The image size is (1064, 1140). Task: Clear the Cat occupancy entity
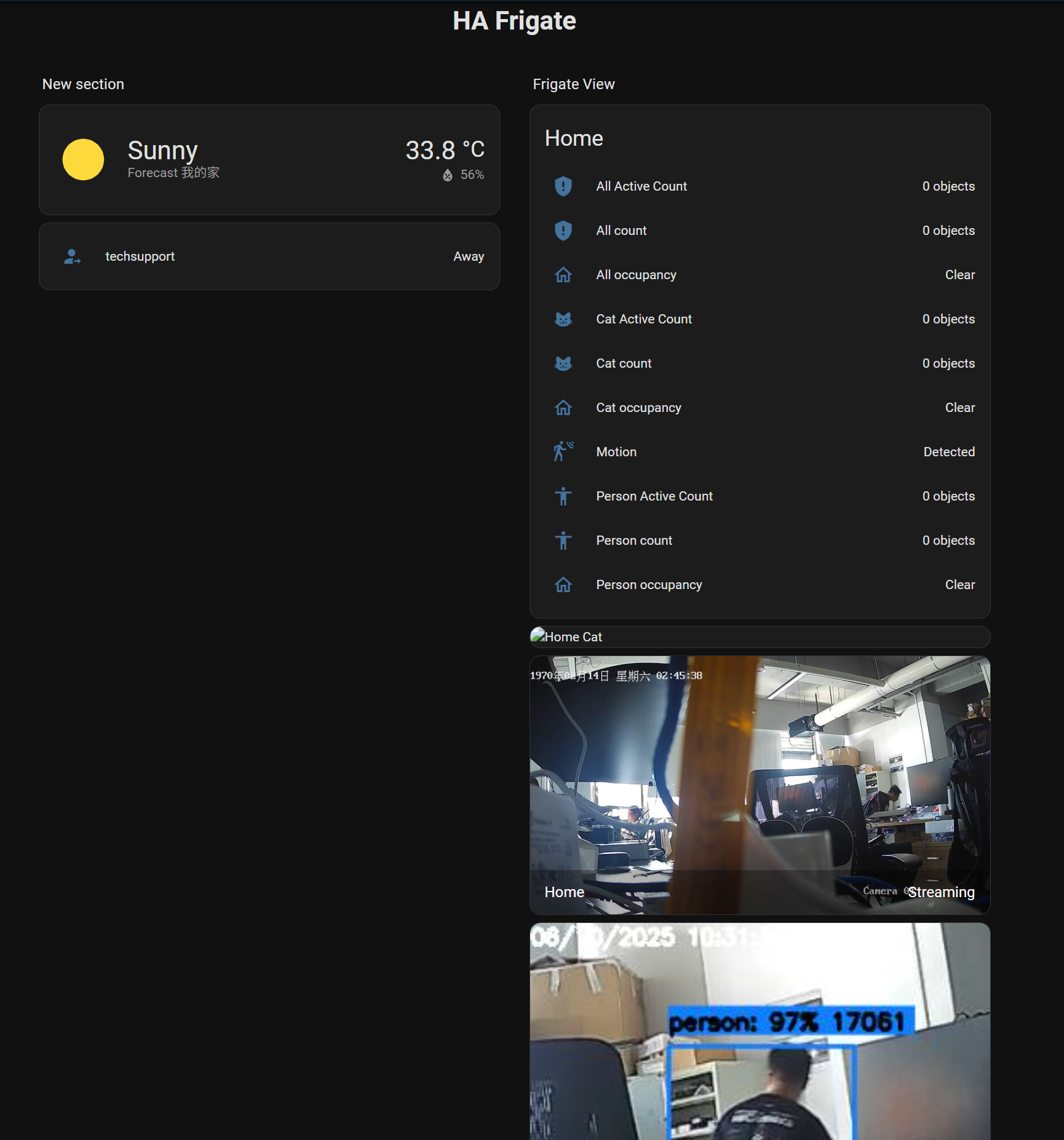coord(959,407)
